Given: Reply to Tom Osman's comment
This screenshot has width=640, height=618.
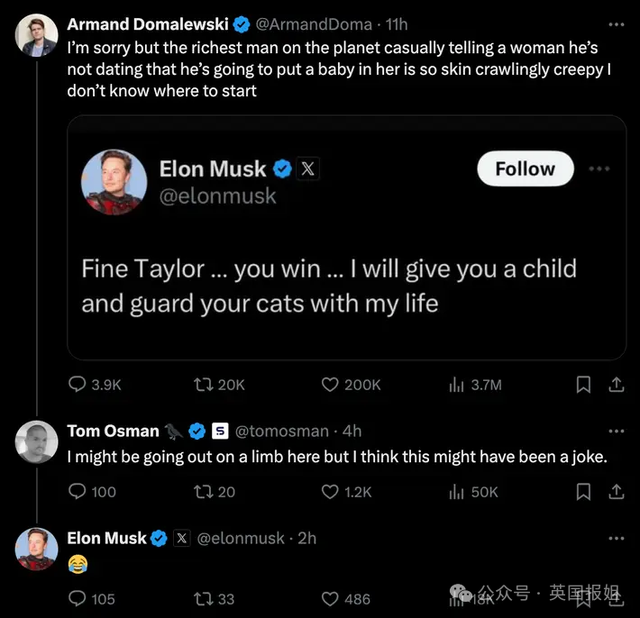Looking at the screenshot, I should click(77, 491).
